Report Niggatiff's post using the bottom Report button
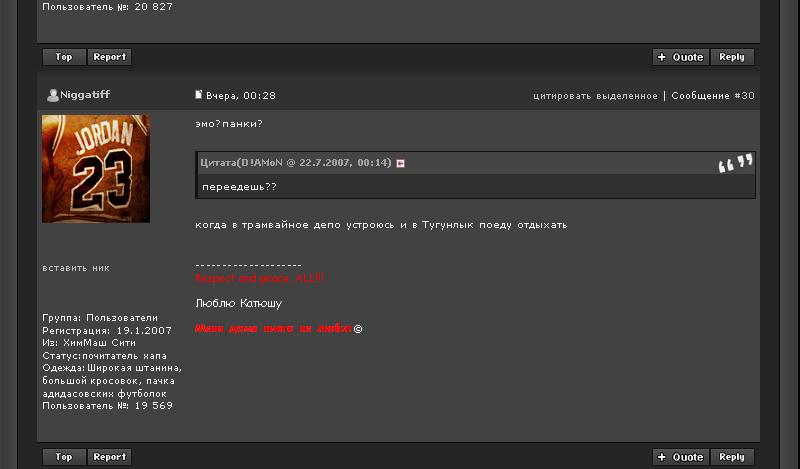 [109, 457]
